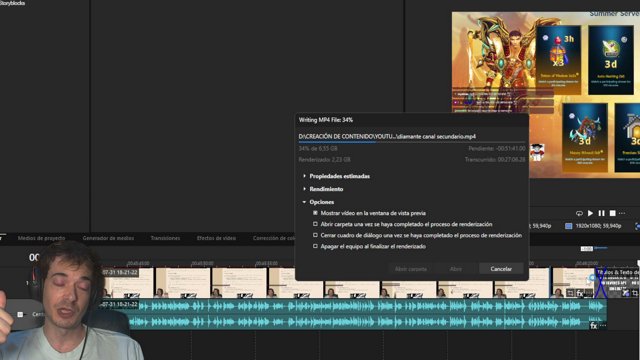Click the Abrir carpeta button in render dialog
640x360 pixels.
coord(411,269)
